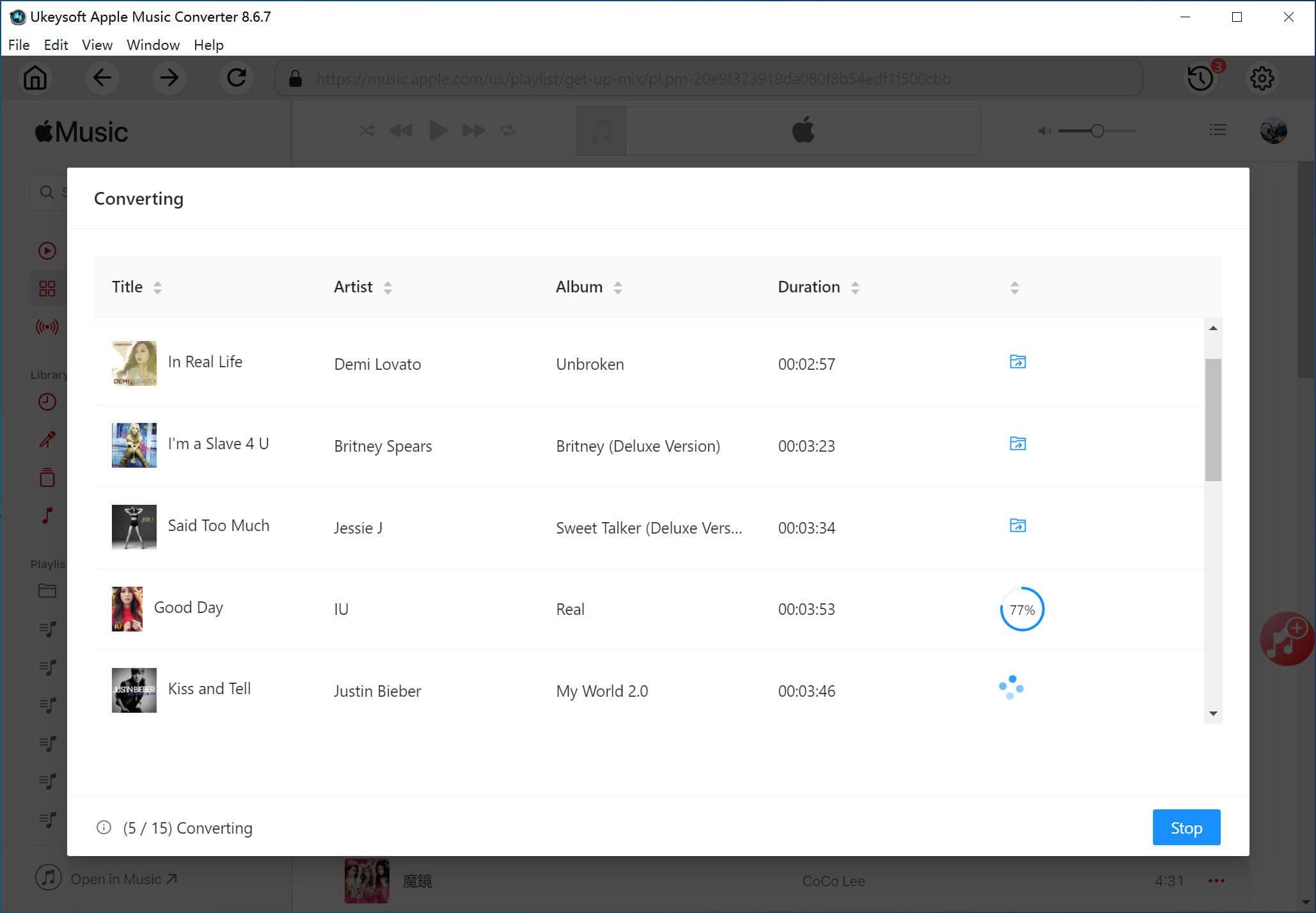The width and height of the screenshot is (1316, 913).
Task: Click the history icon with notification badge
Action: point(1201,78)
